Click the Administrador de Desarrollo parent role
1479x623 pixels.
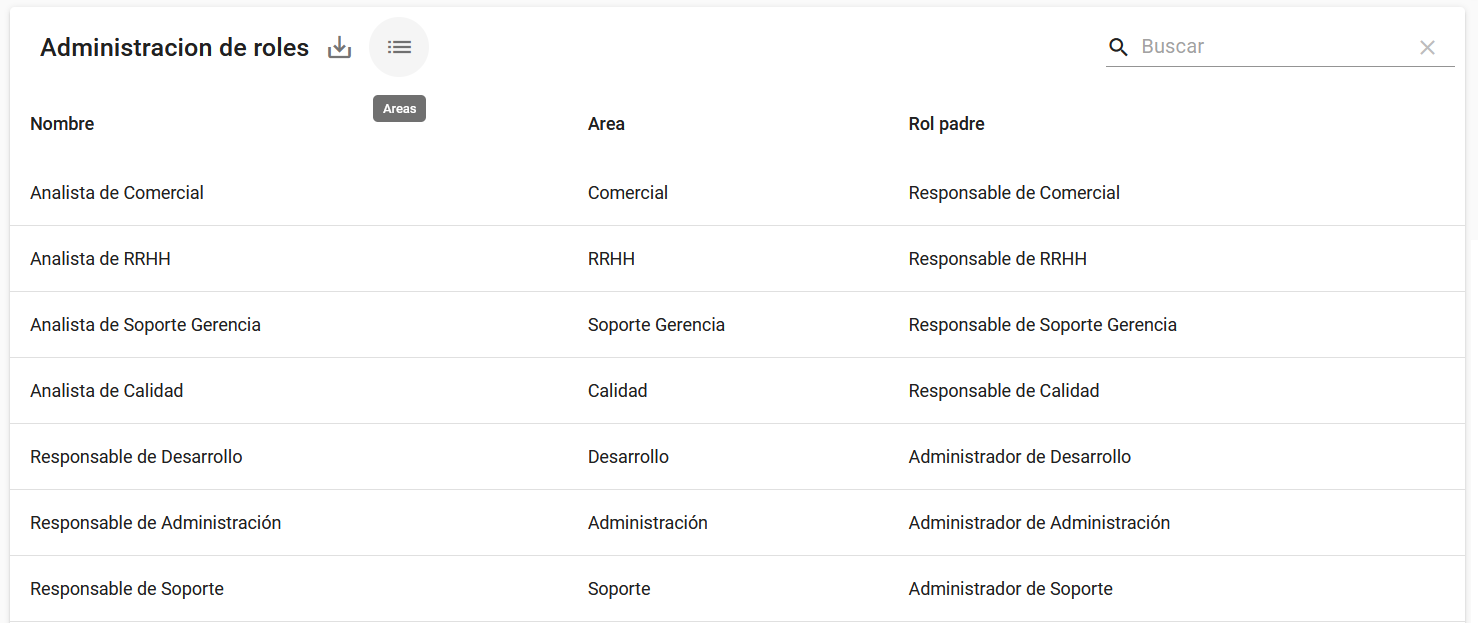coord(1019,457)
